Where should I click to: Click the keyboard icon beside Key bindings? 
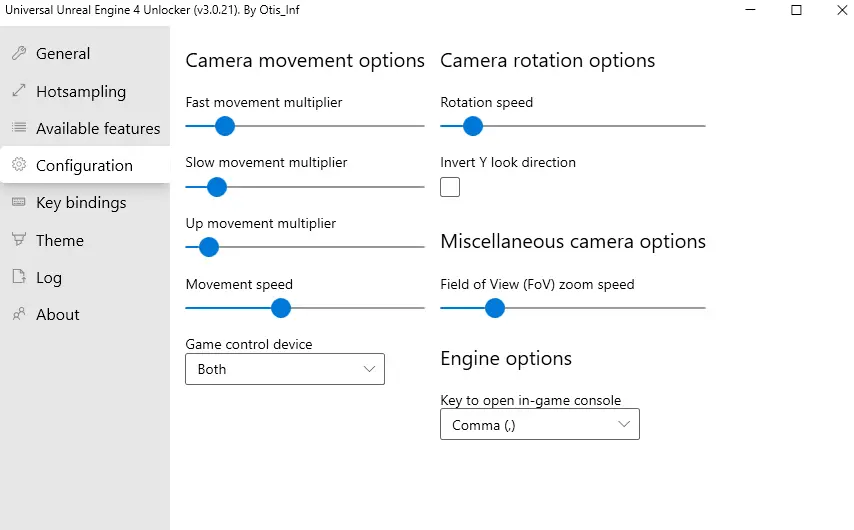pos(19,202)
